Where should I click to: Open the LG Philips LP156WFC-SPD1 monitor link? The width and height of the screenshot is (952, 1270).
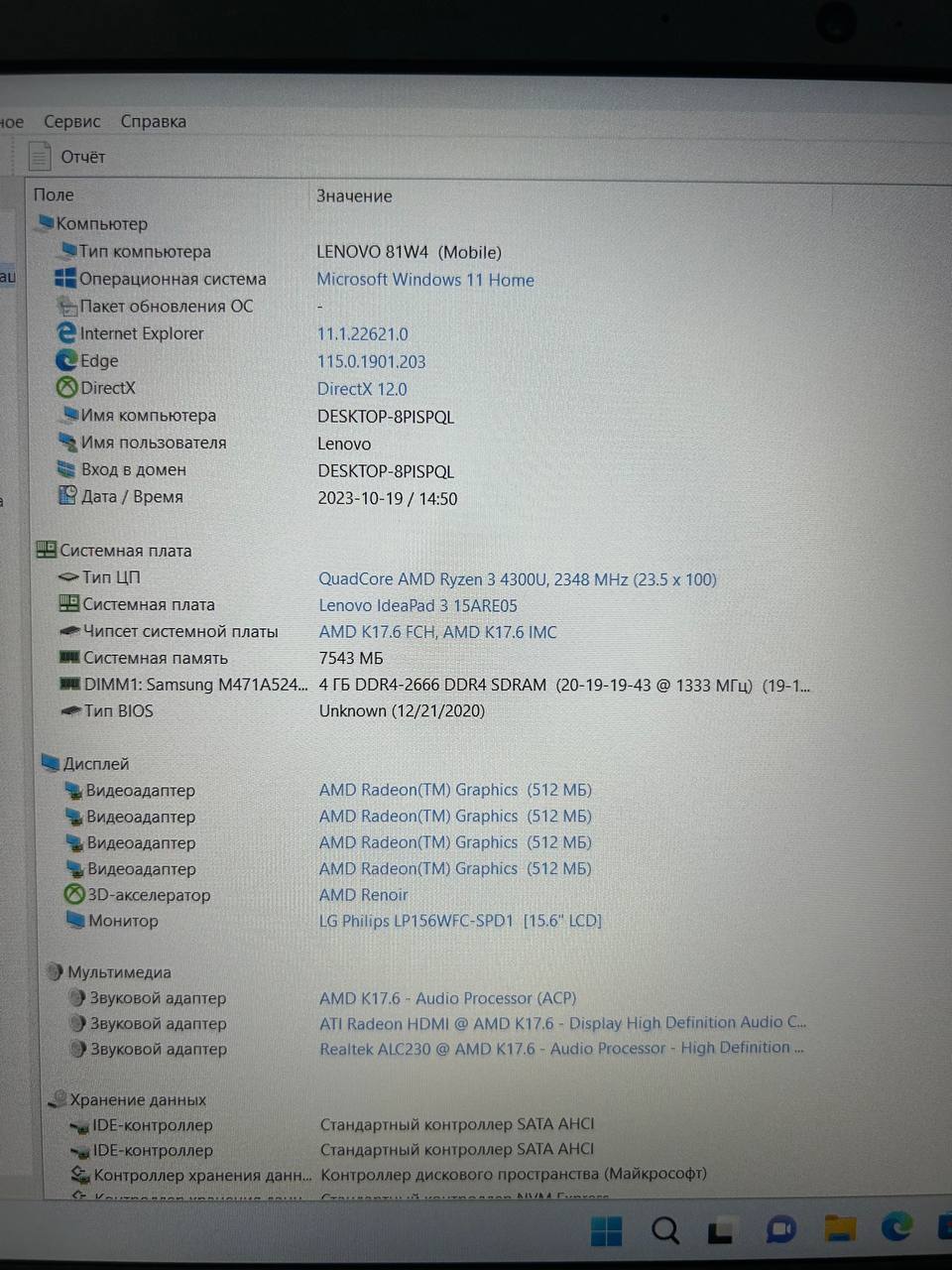pos(460,921)
